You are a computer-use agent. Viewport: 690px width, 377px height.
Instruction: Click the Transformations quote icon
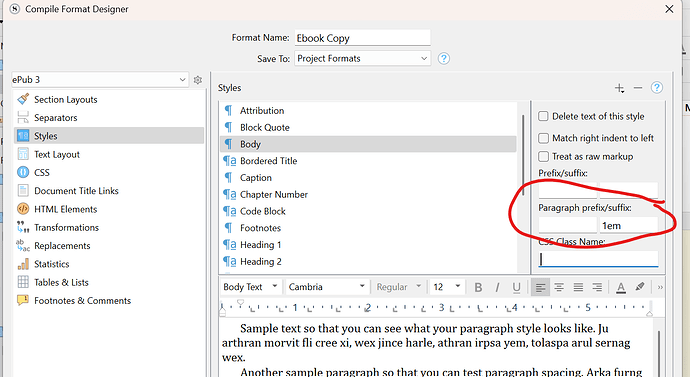coord(23,227)
